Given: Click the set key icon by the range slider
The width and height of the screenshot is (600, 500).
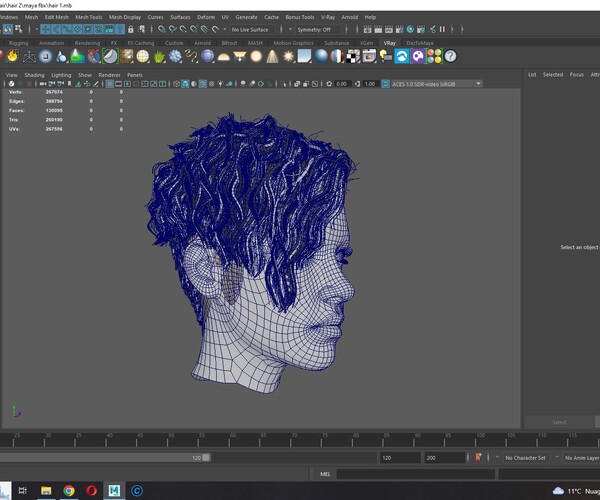Looking at the screenshot, I should pos(478,457).
